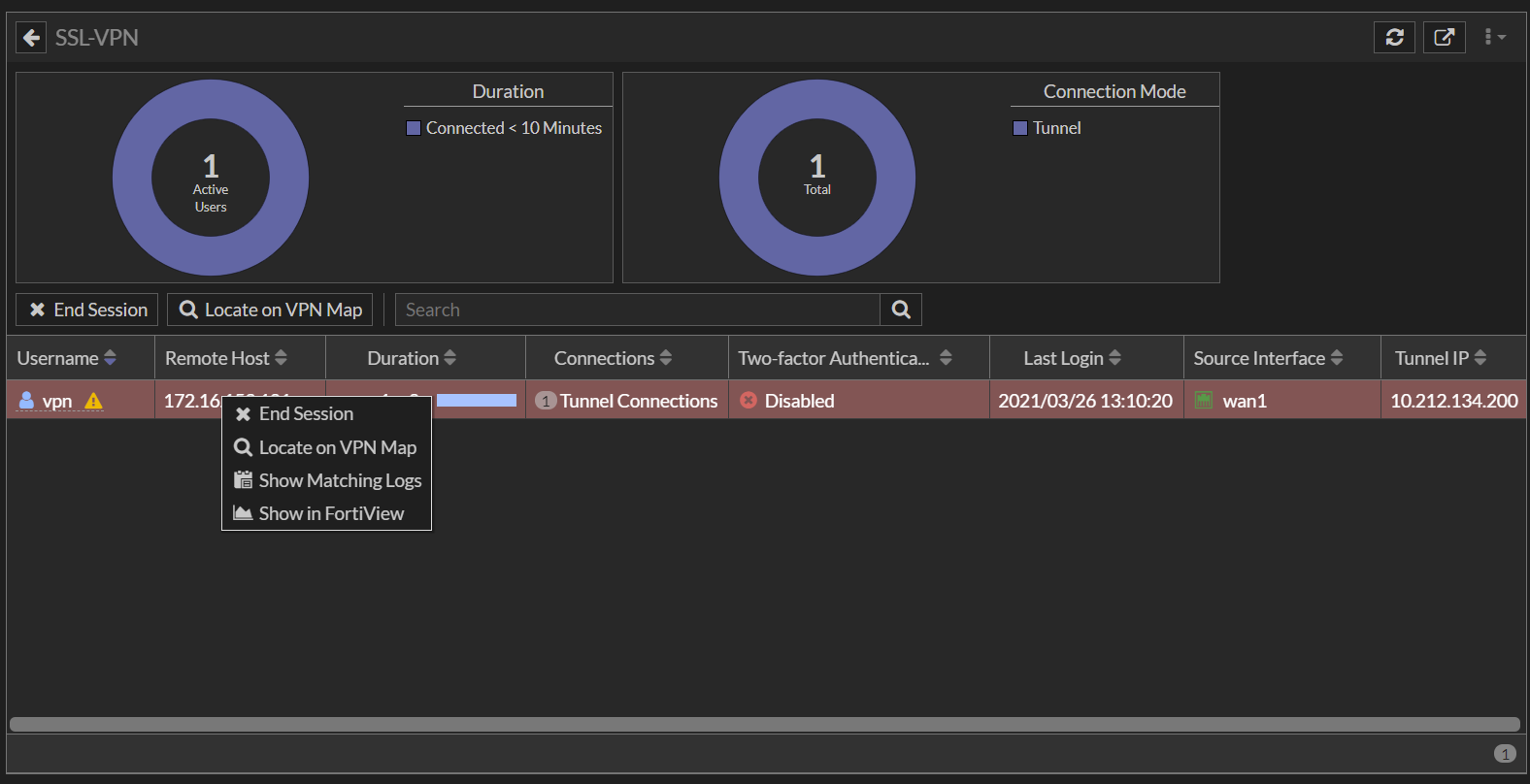Click the horizontal scrollbar of the table
The width and height of the screenshot is (1530, 784).
pyautogui.click(x=765, y=724)
